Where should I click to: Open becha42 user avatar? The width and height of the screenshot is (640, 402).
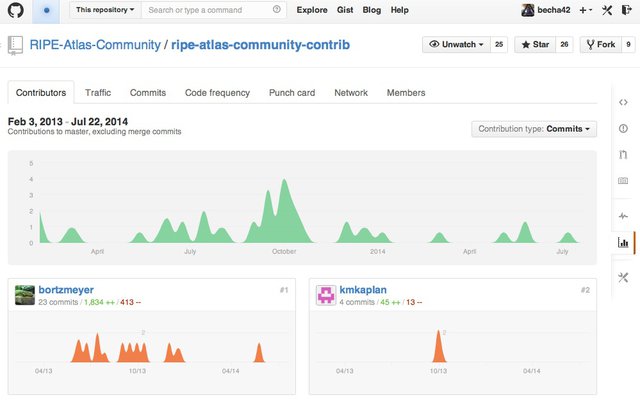[527, 10]
